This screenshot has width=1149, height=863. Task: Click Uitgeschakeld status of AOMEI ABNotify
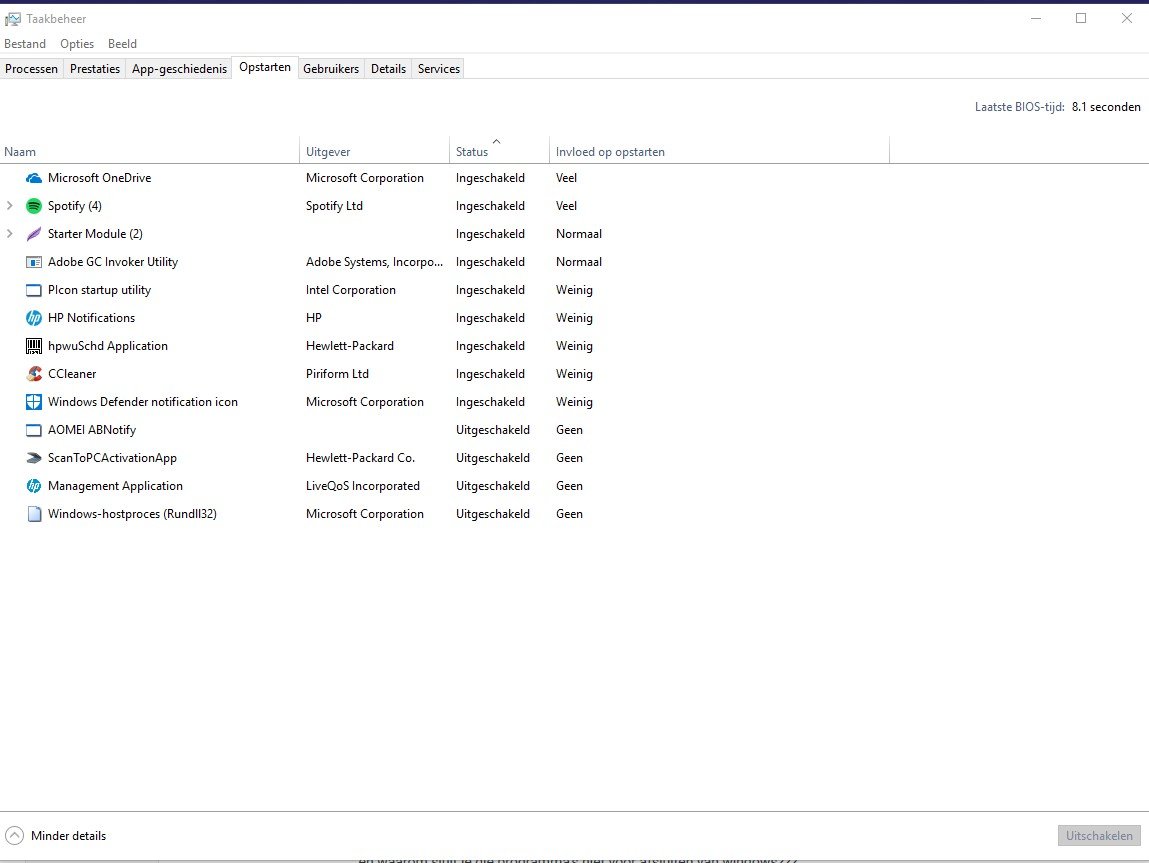coord(492,430)
